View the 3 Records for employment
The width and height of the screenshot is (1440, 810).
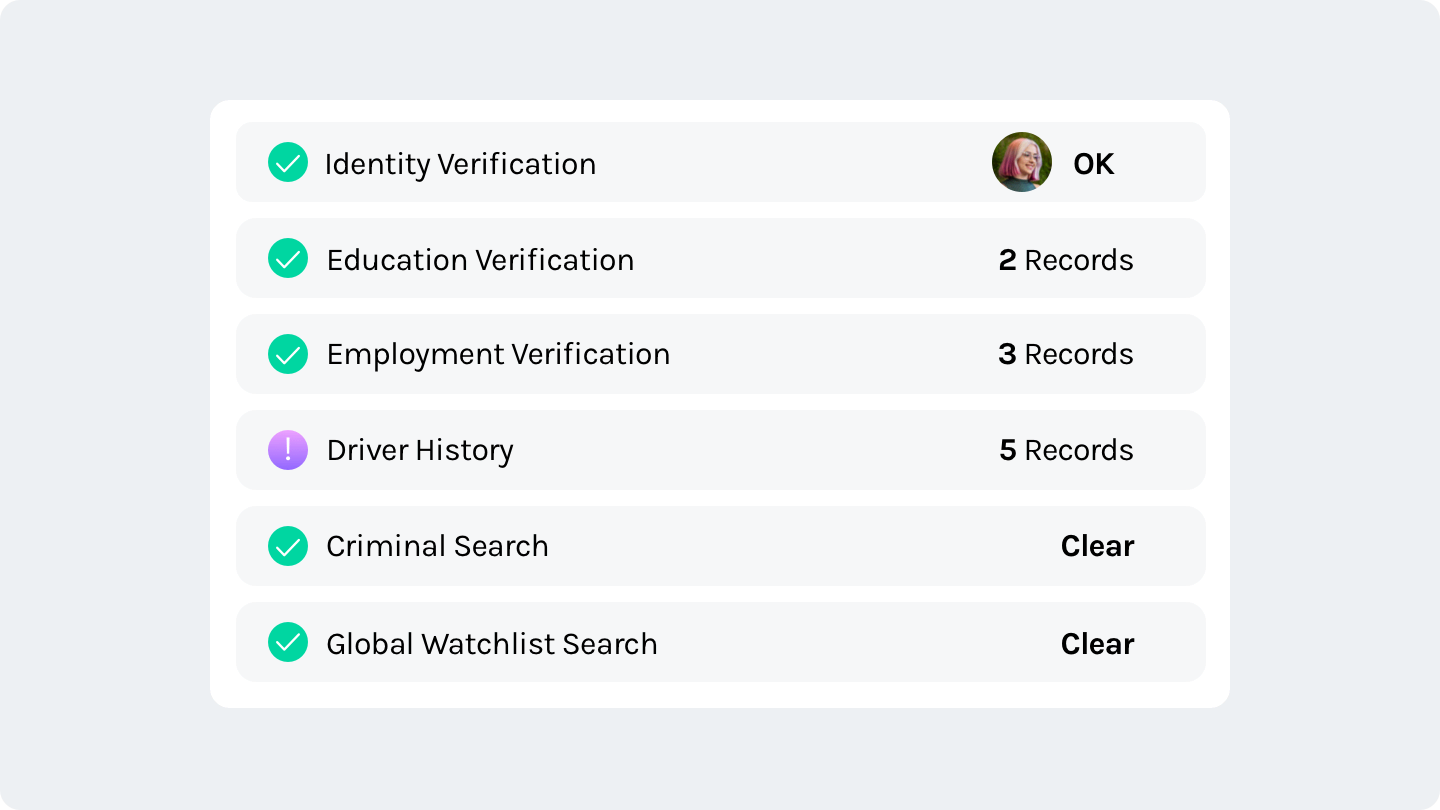[1066, 355]
